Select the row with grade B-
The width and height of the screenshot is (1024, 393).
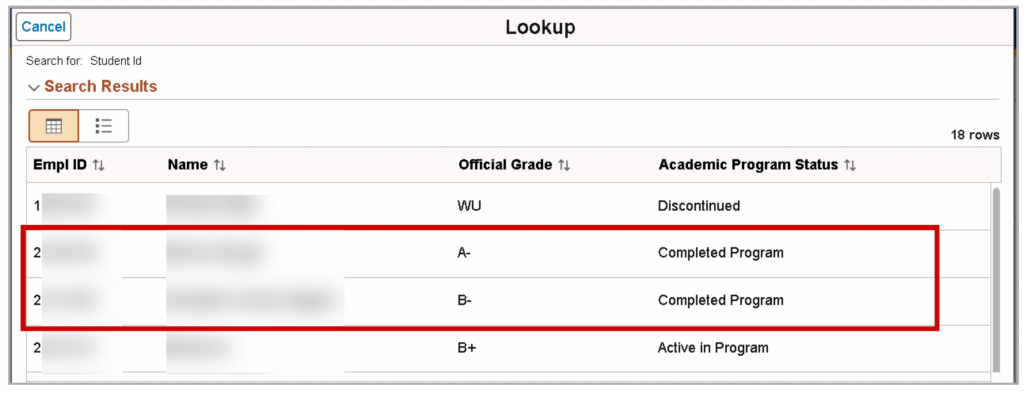click(507, 301)
